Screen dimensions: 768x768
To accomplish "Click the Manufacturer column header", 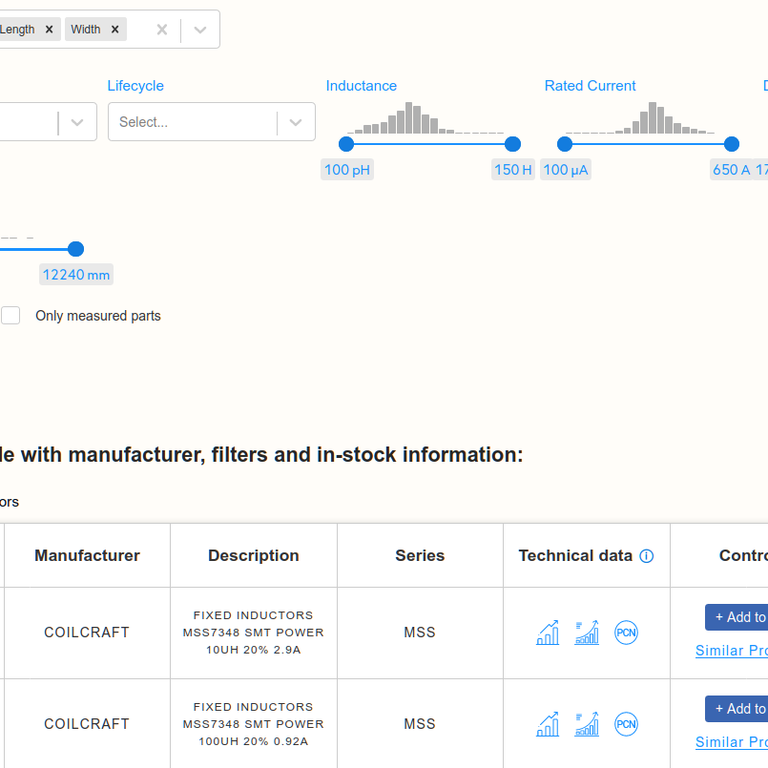I will tap(87, 555).
